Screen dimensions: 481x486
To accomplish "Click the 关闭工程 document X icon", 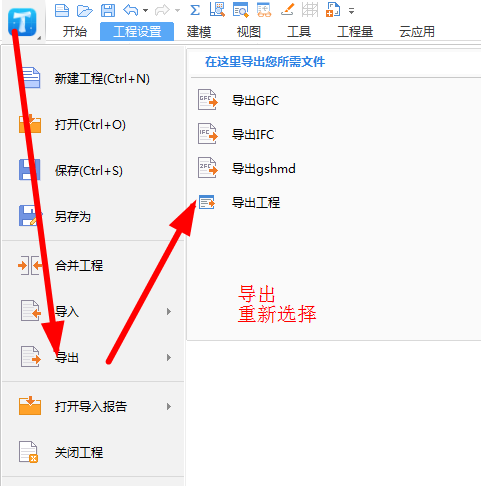I will [x=29, y=452].
